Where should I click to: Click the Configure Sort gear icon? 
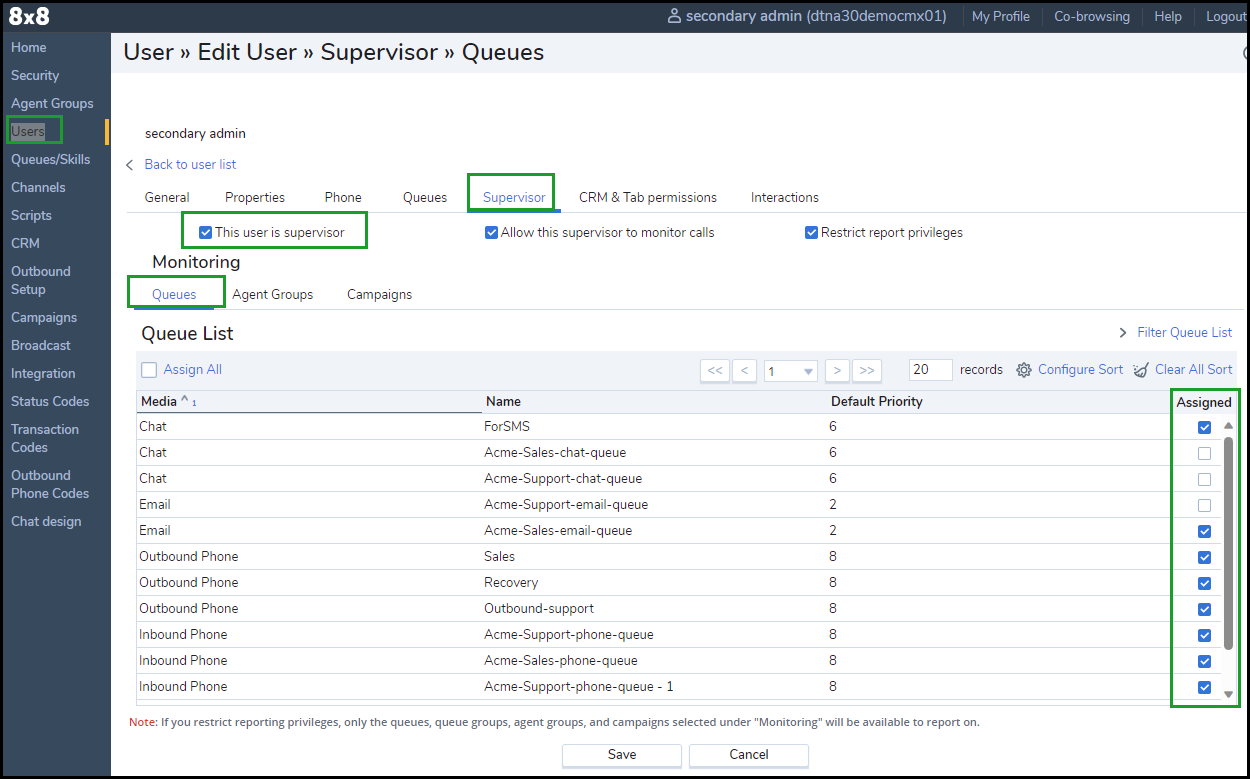pos(1024,370)
